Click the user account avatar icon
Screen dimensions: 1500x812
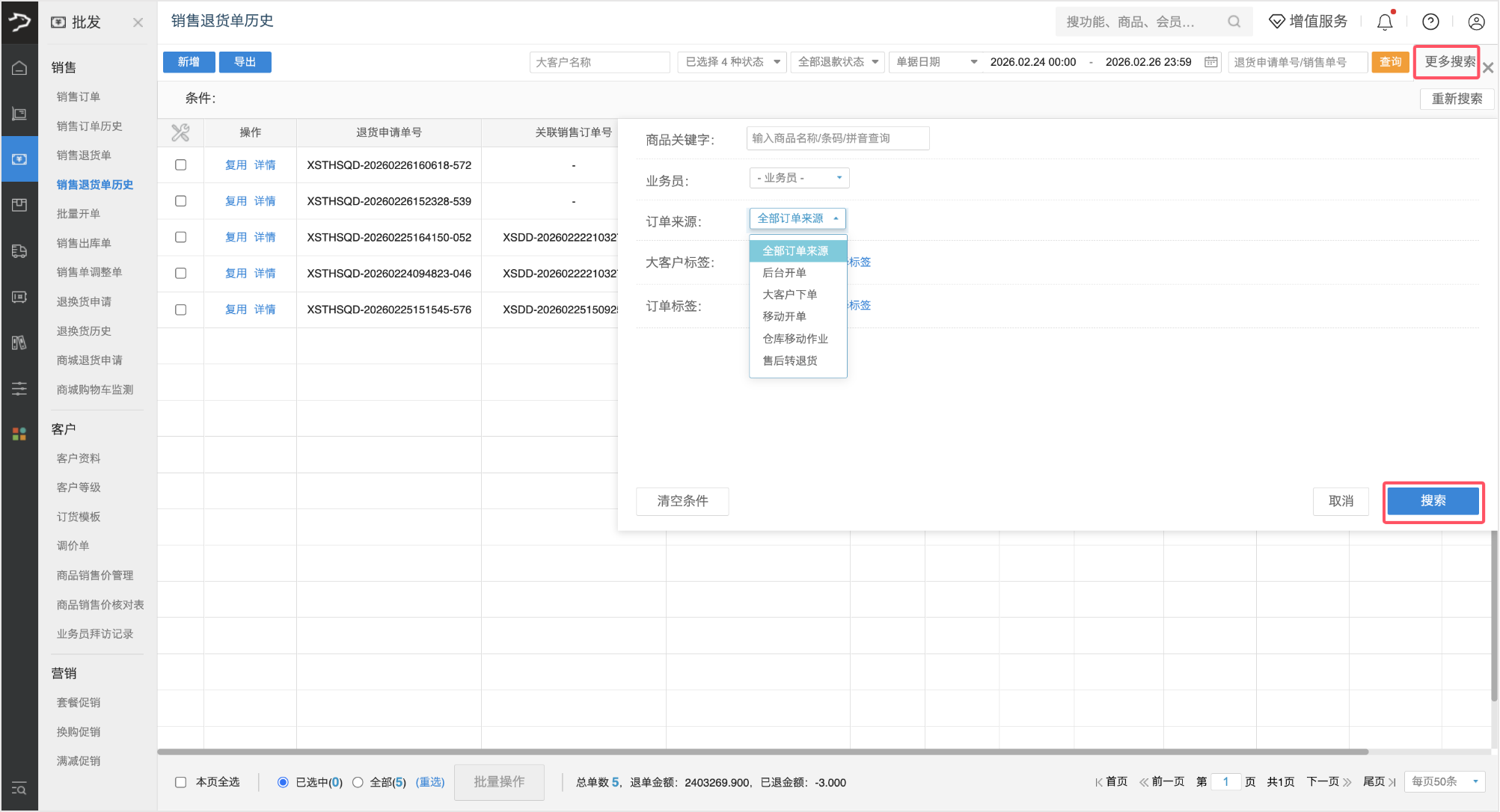pos(1476,22)
